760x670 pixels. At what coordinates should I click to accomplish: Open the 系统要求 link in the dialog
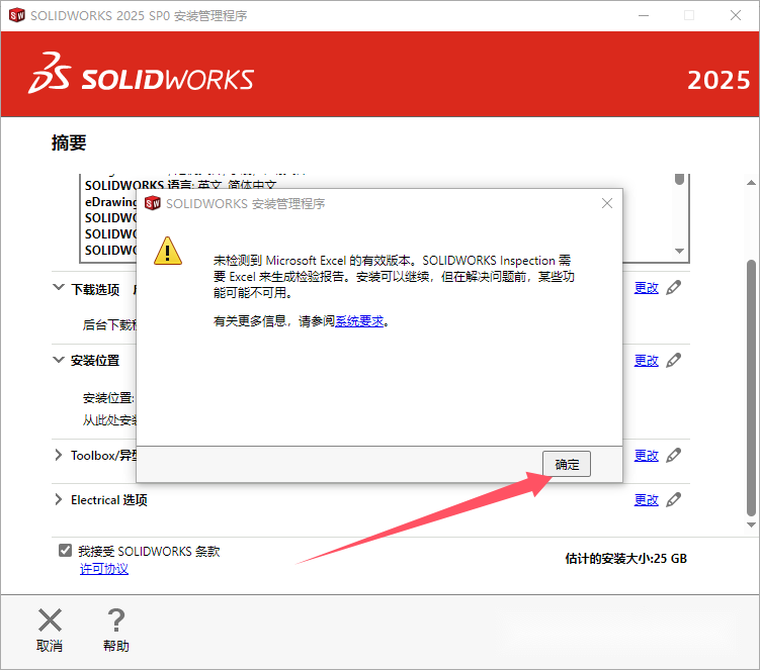[x=359, y=322]
